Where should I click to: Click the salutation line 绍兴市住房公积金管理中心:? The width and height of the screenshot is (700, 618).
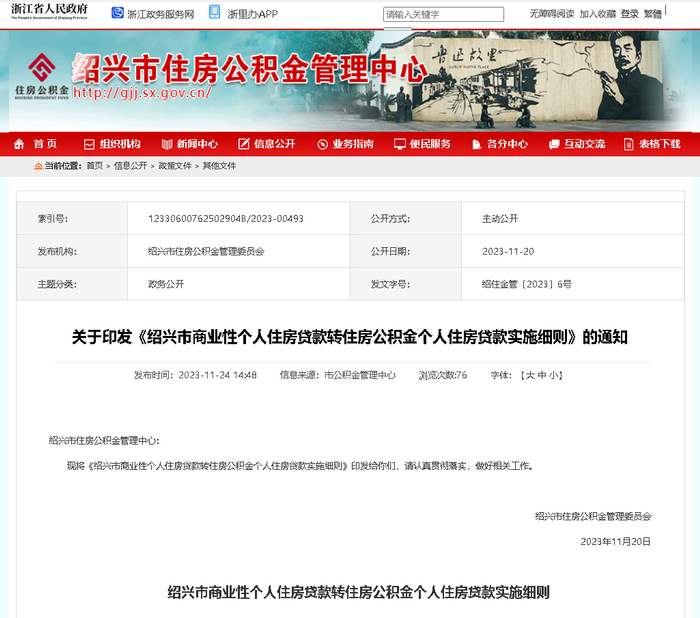tap(104, 441)
